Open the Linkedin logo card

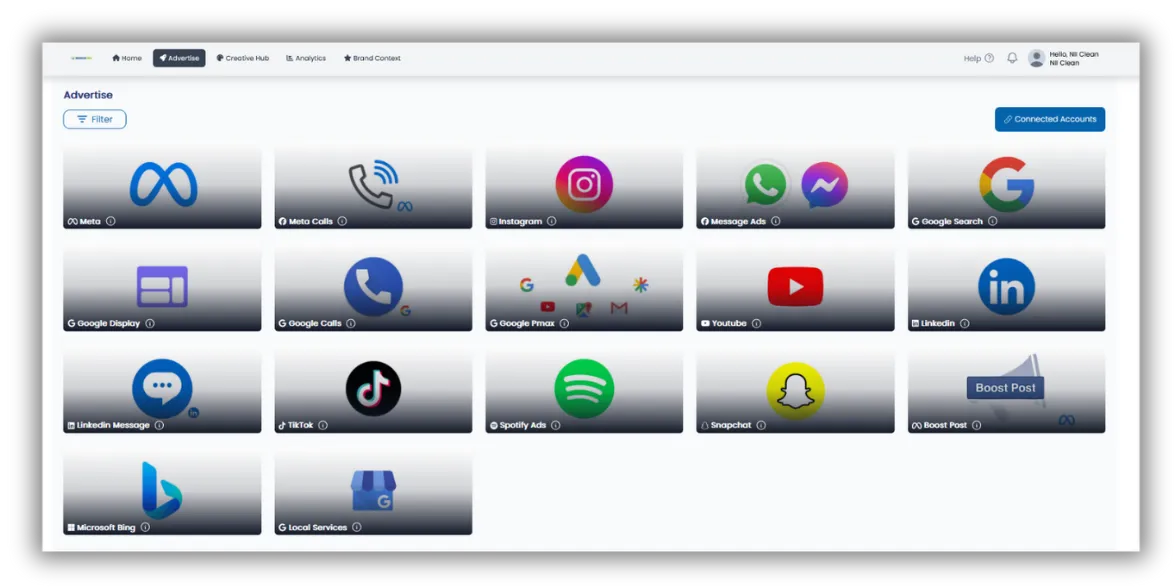coord(1006,286)
